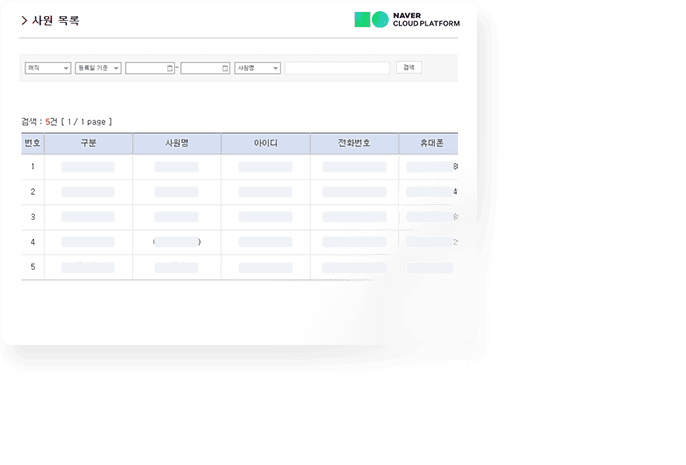Click the 전화번호 column header
The width and height of the screenshot is (686, 465).
(x=354, y=144)
